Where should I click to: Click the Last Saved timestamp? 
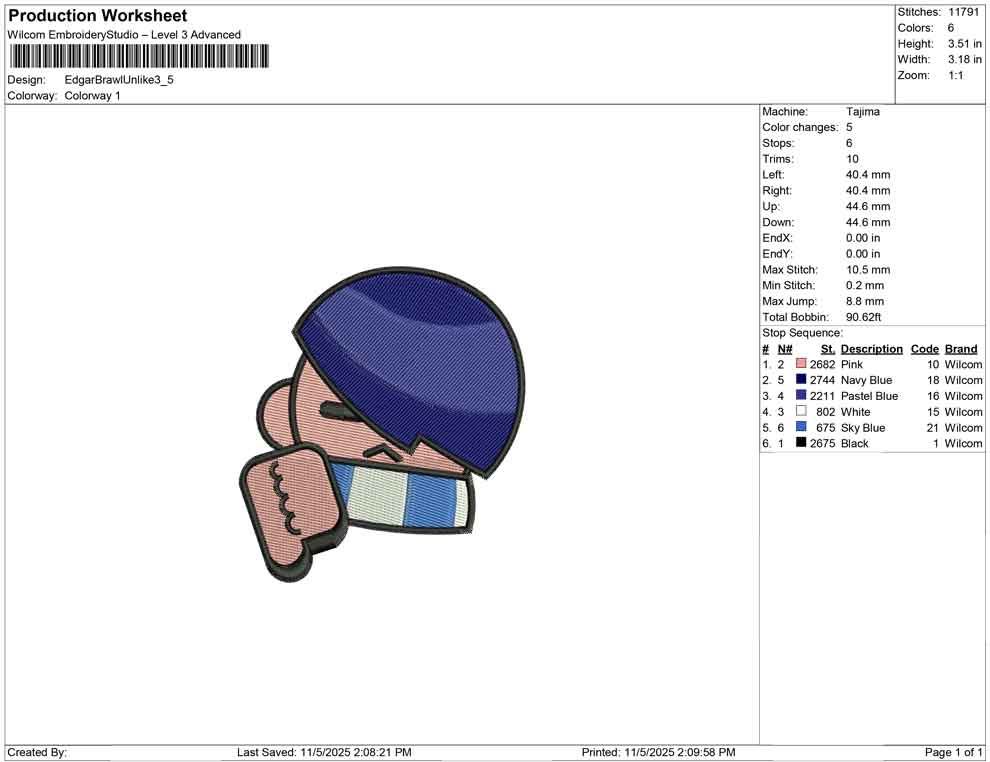pyautogui.click(x=324, y=752)
